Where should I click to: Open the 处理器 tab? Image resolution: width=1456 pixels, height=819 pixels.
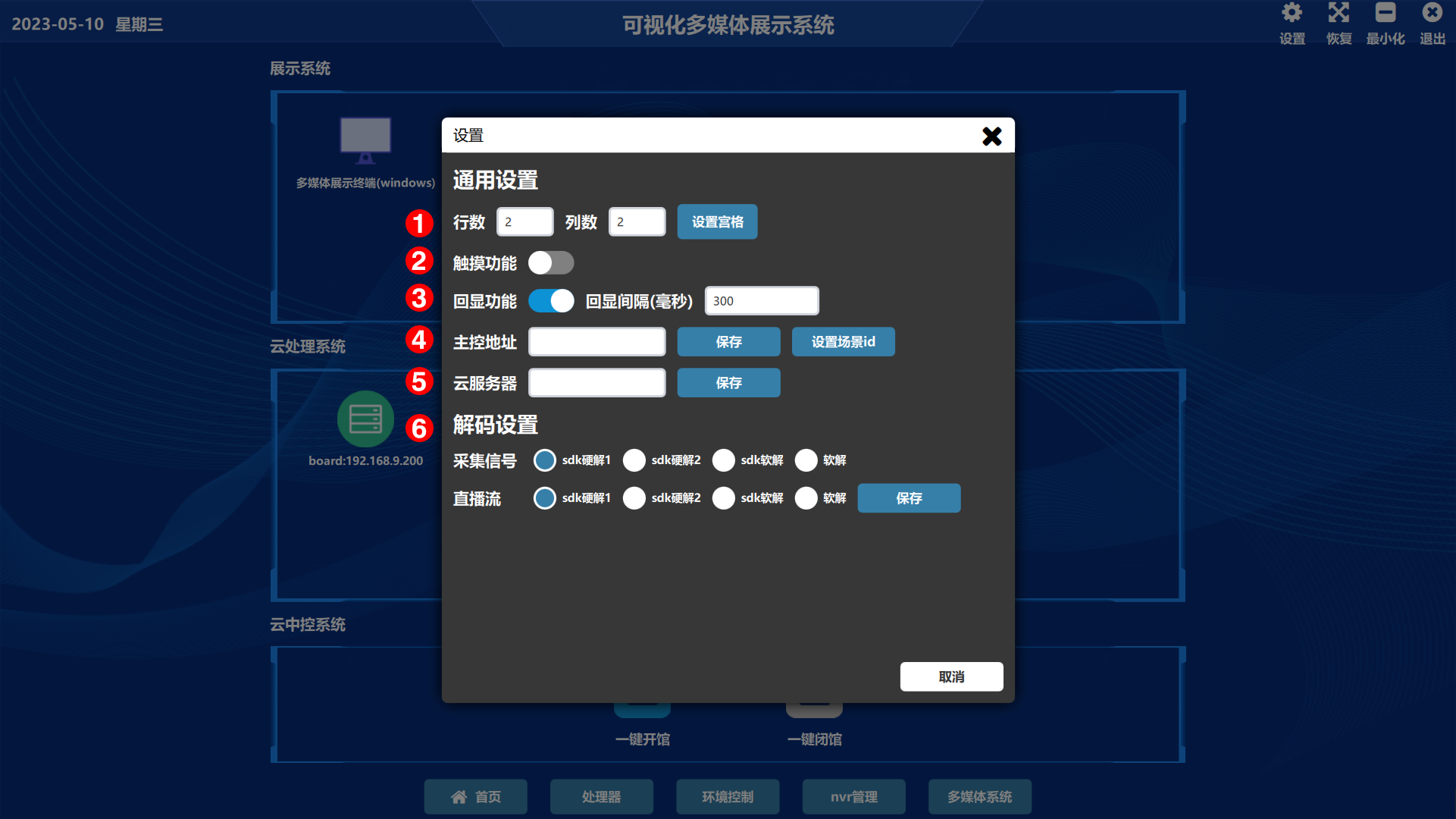point(601,797)
